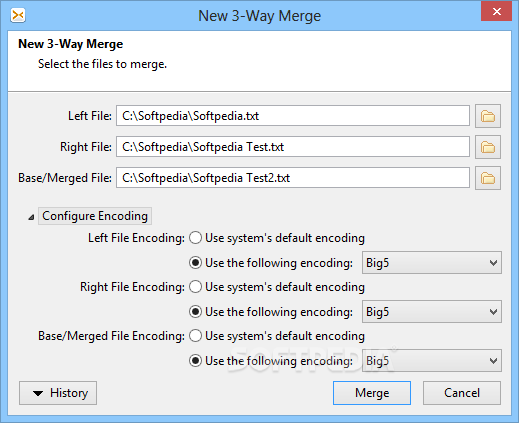Open the Left File Big5 encoding dropdown
519x423 pixels.
point(432,263)
